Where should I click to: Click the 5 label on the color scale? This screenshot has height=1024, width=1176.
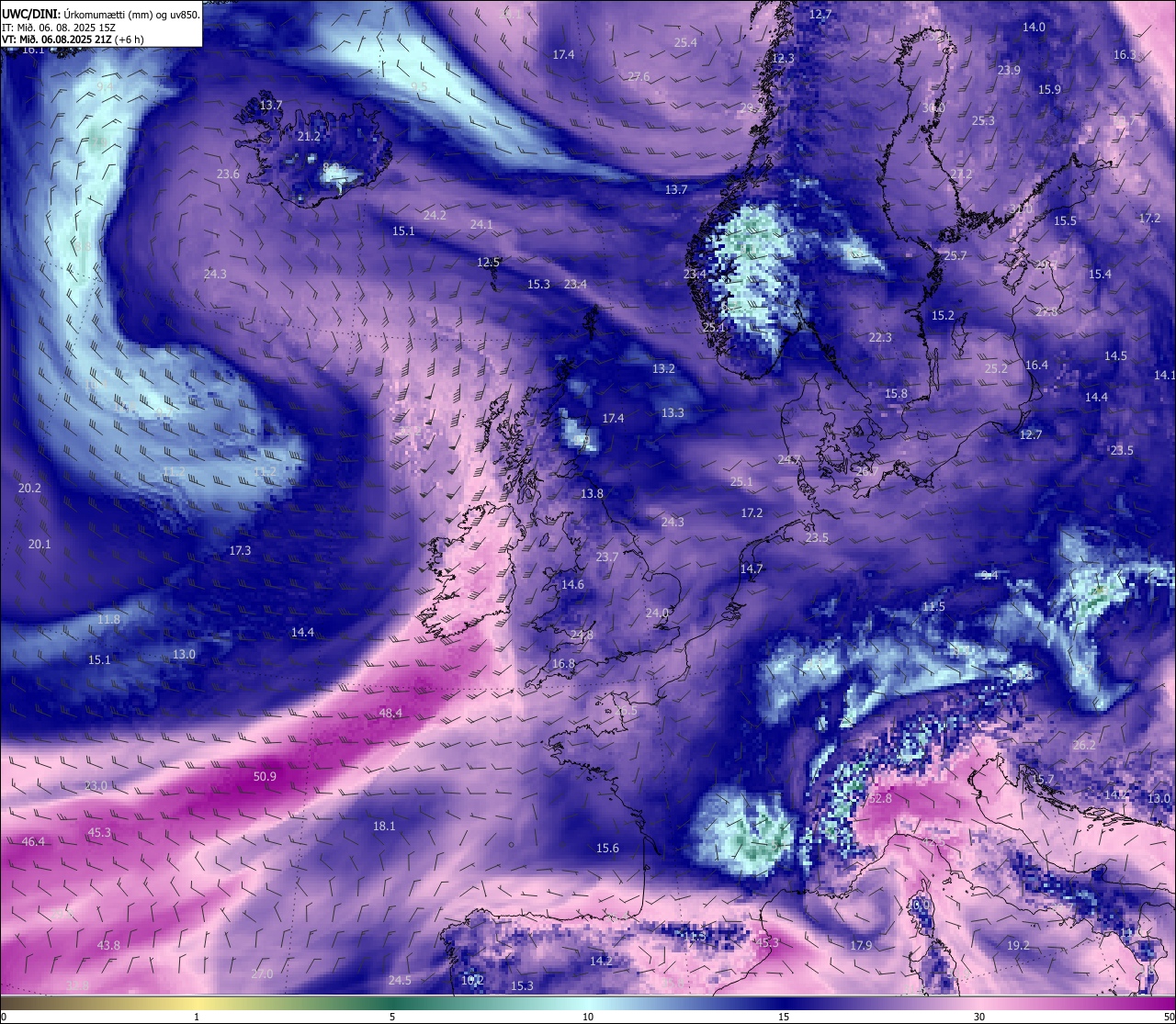point(392,1017)
